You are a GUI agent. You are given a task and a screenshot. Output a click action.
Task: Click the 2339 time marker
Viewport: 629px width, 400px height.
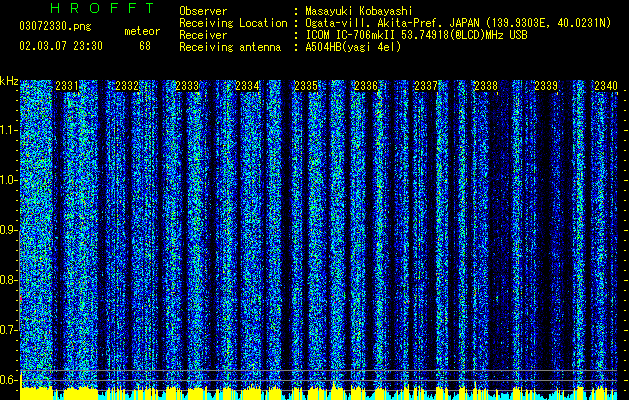pos(546,86)
